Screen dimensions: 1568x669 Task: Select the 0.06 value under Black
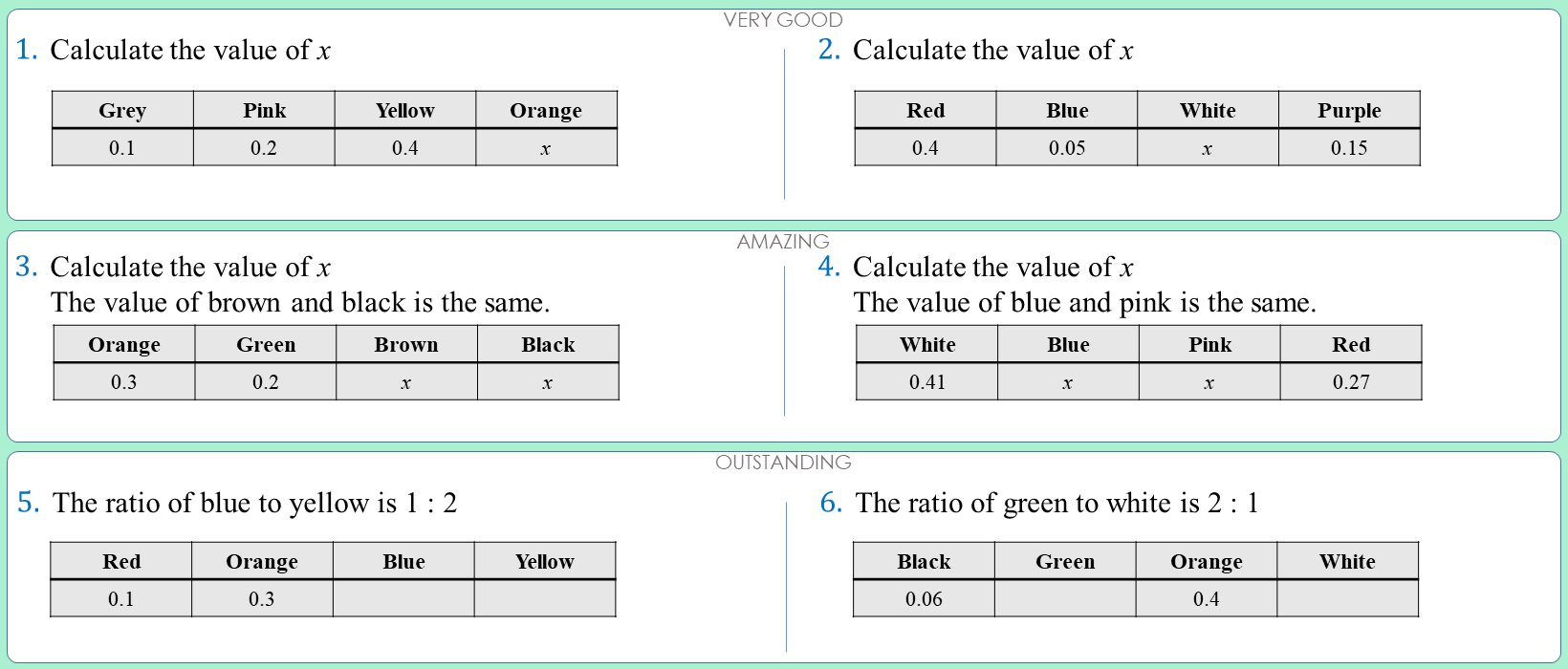[x=924, y=599]
